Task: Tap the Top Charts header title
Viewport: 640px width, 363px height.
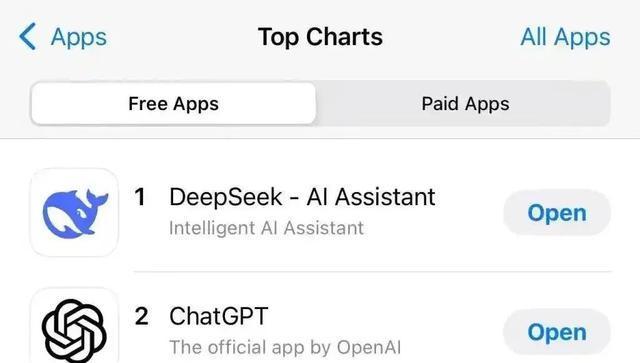Action: point(320,37)
